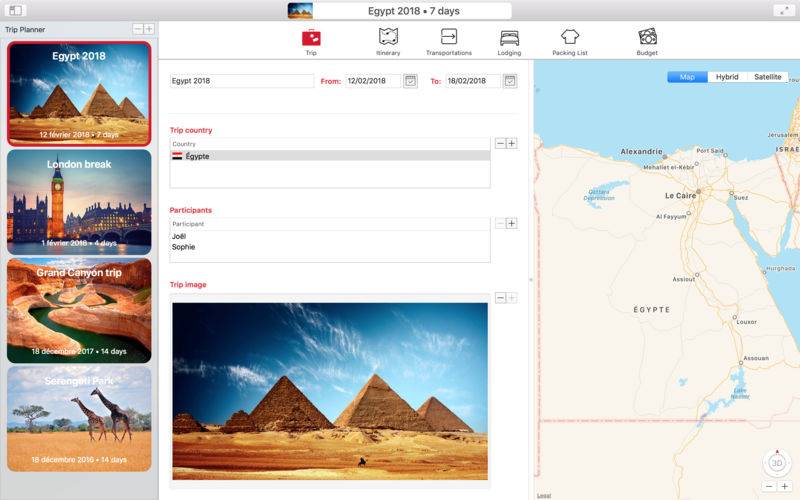Remove the trip image

(501, 298)
